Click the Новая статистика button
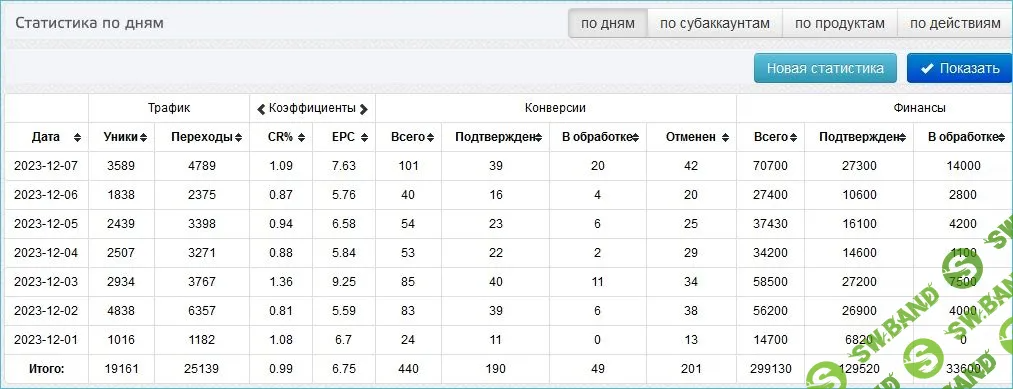Screen dimensions: 1013x389 pyautogui.click(x=825, y=68)
